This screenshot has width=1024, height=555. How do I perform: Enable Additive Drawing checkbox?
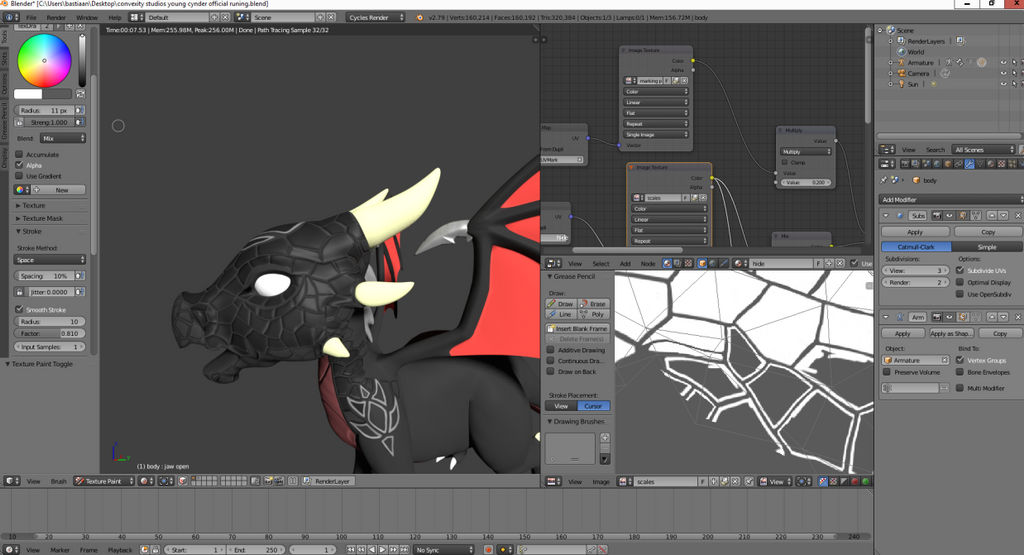click(x=551, y=350)
